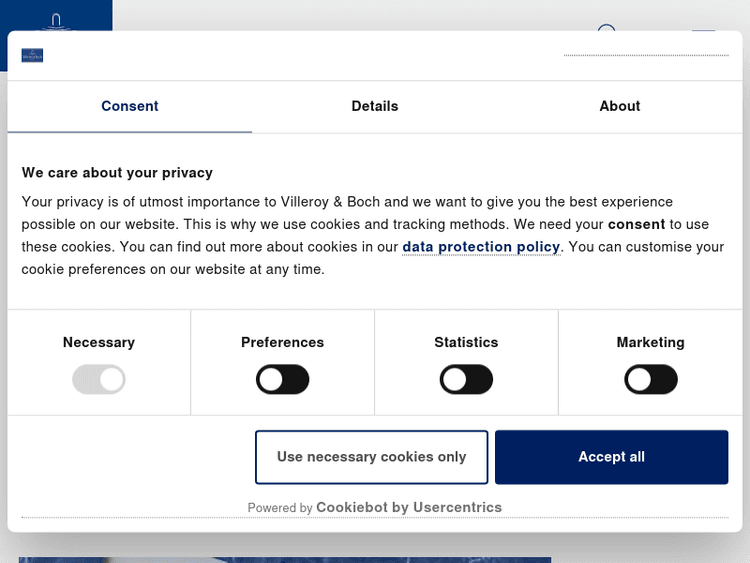Screen dimensions: 750x563
Task: Open the hamburger menu in page header
Action: point(703,28)
